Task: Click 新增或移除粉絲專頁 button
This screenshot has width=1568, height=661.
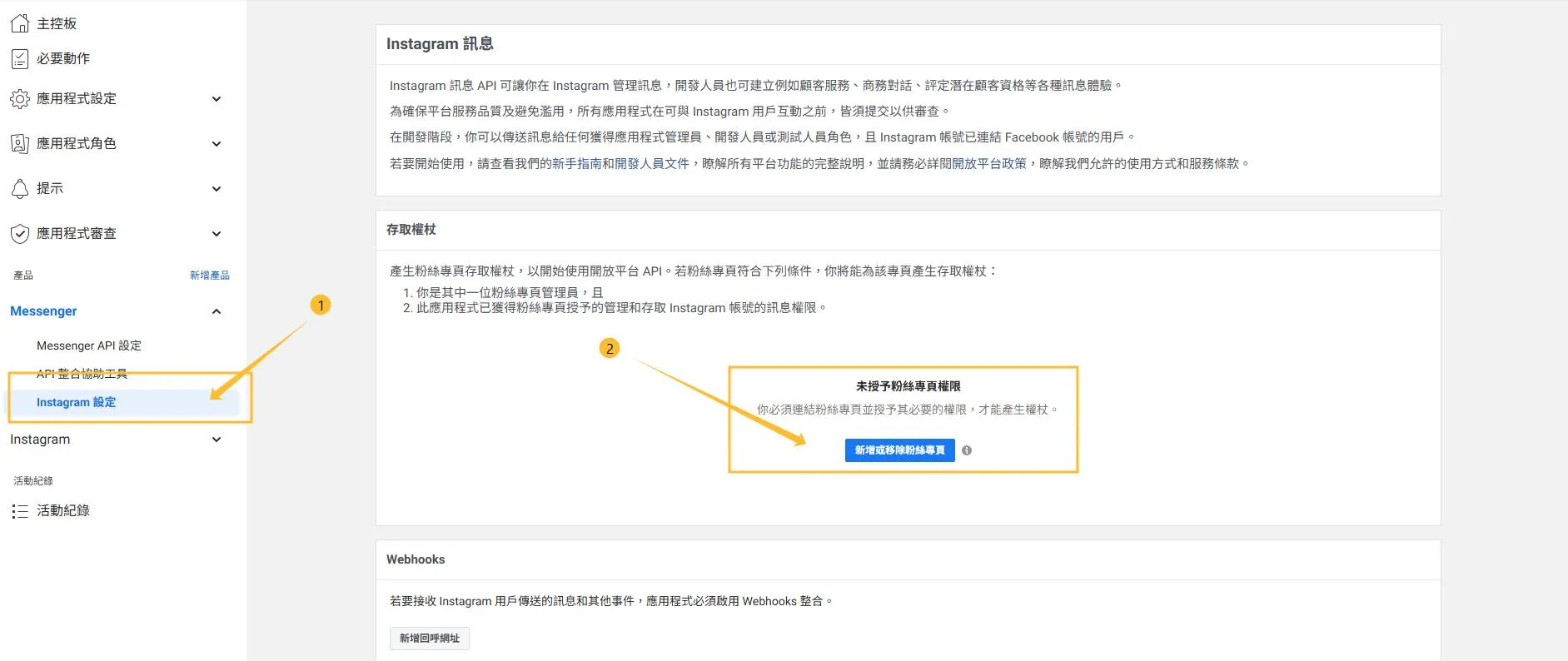Action: click(900, 450)
